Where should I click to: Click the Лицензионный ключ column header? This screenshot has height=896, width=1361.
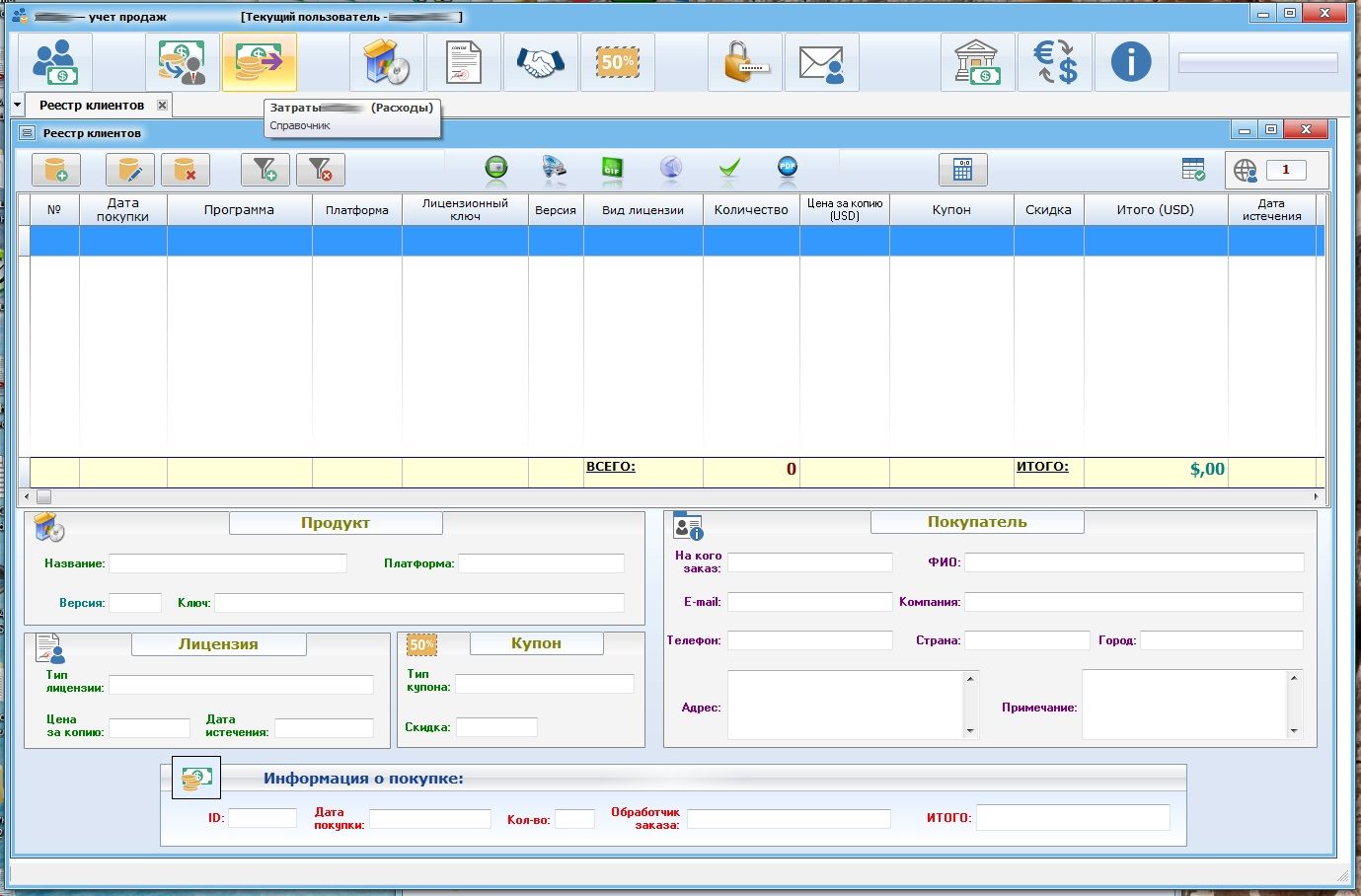coord(465,209)
